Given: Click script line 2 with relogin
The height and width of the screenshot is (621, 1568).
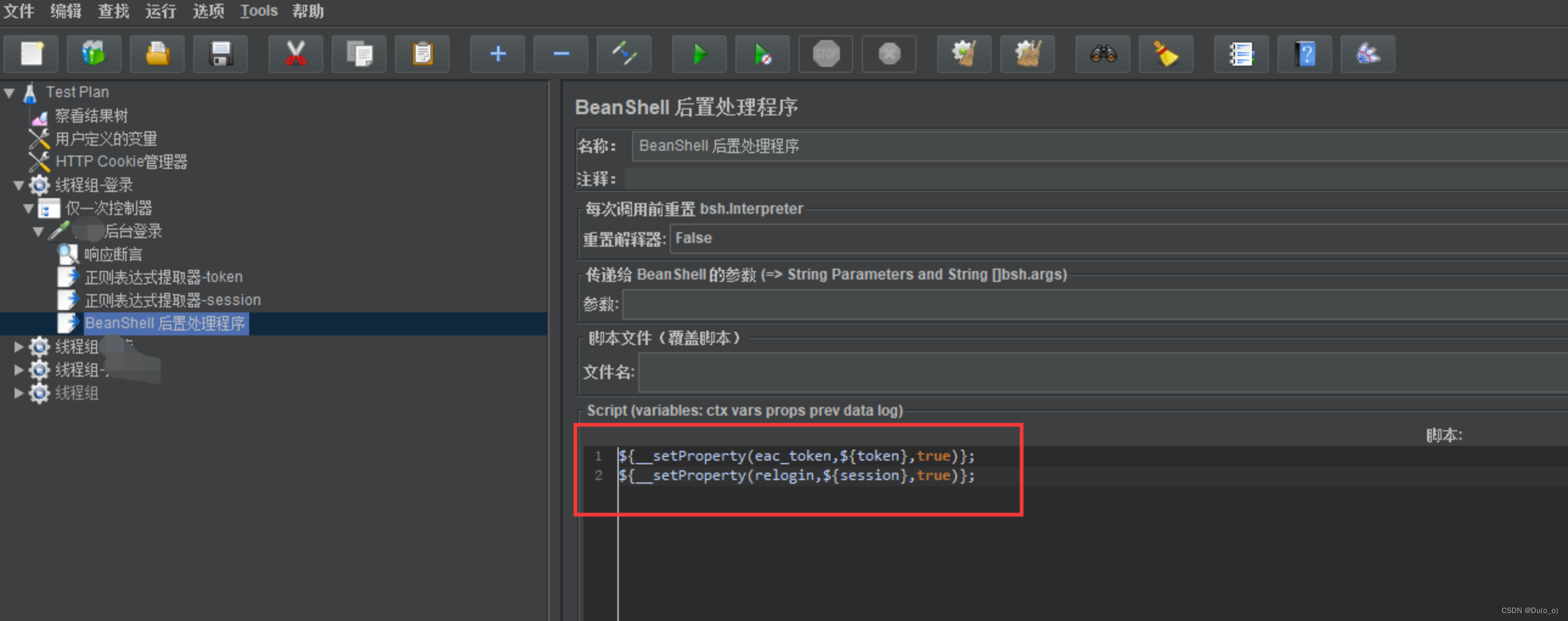Looking at the screenshot, I should click(796, 476).
